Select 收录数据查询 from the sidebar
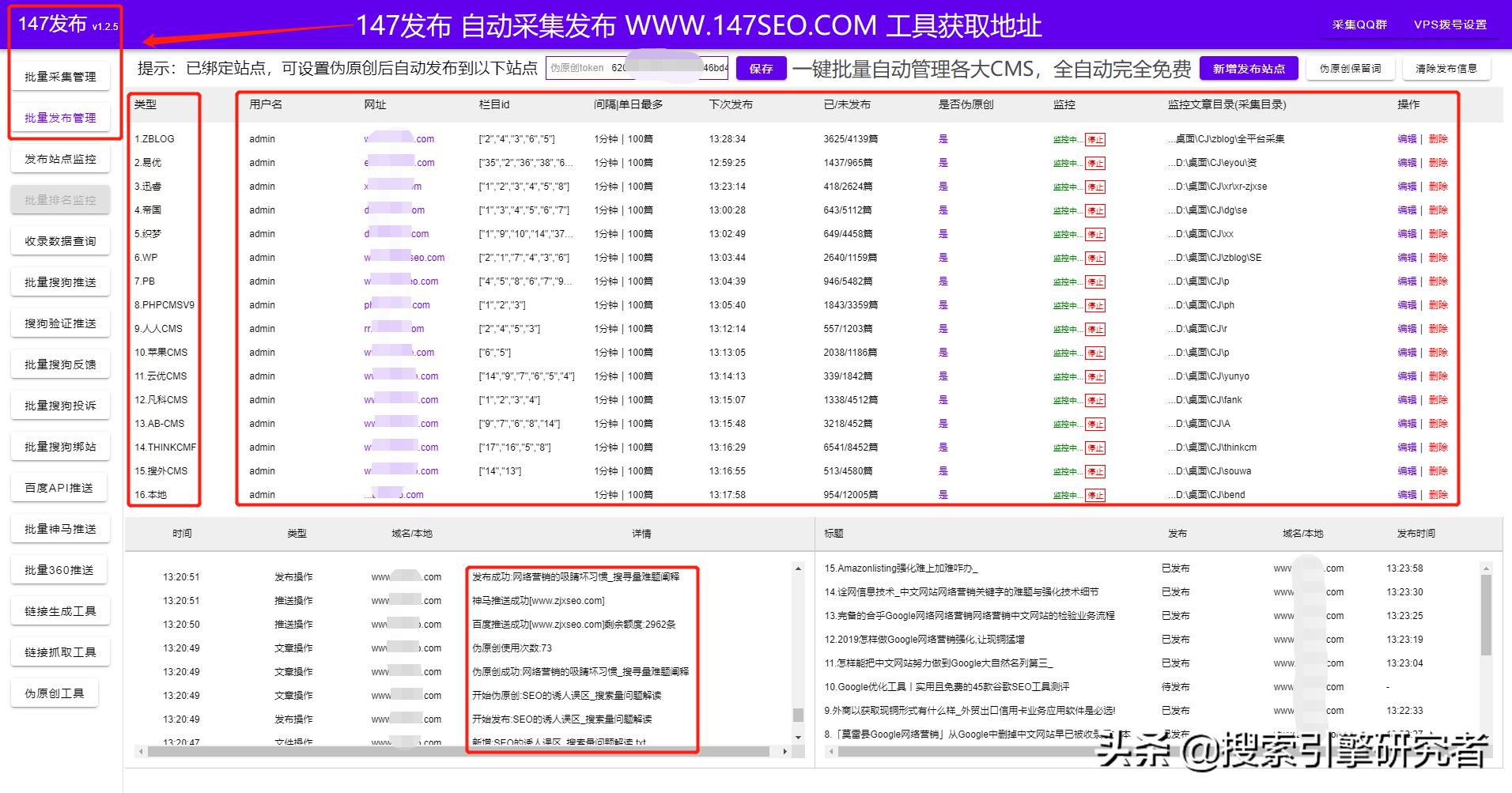Screen dimensions: 1512x793 (60, 240)
